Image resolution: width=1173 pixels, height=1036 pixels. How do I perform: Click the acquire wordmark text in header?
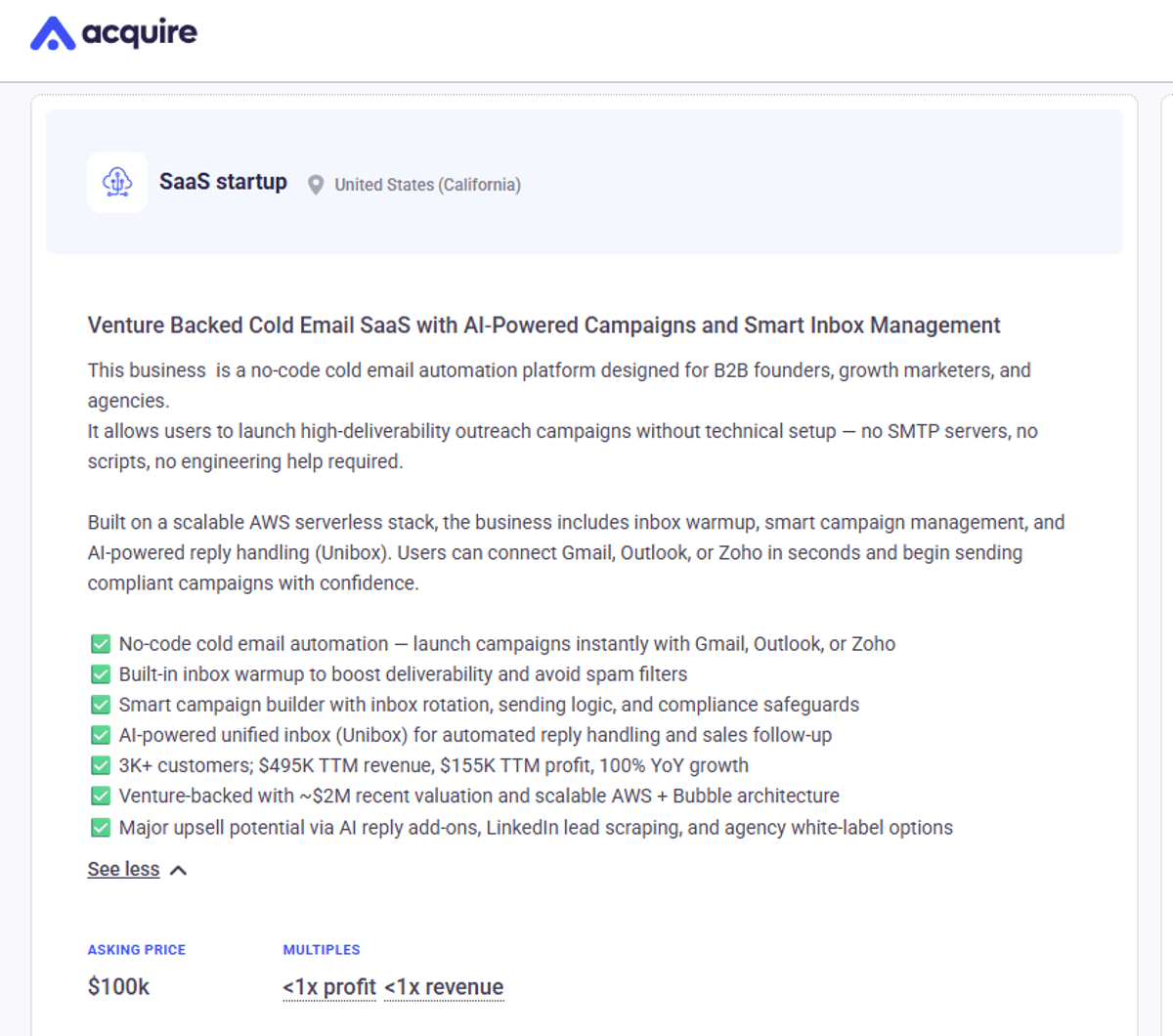[140, 32]
